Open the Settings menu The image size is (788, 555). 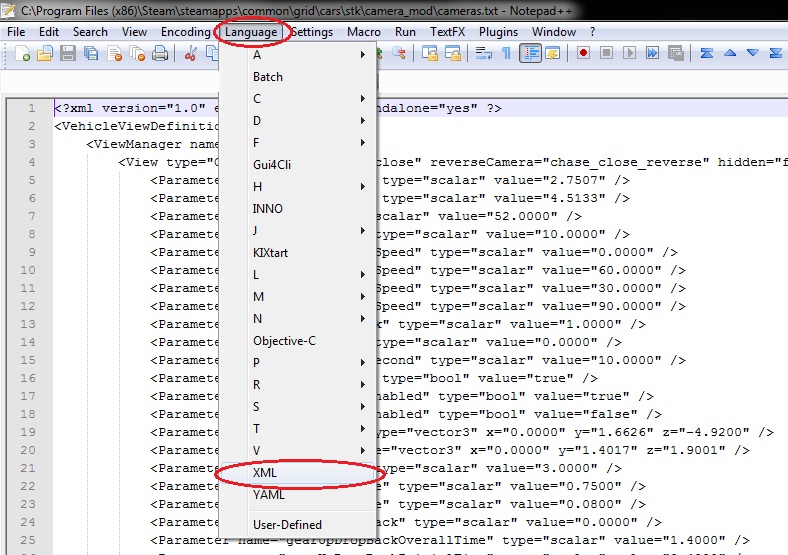[312, 32]
